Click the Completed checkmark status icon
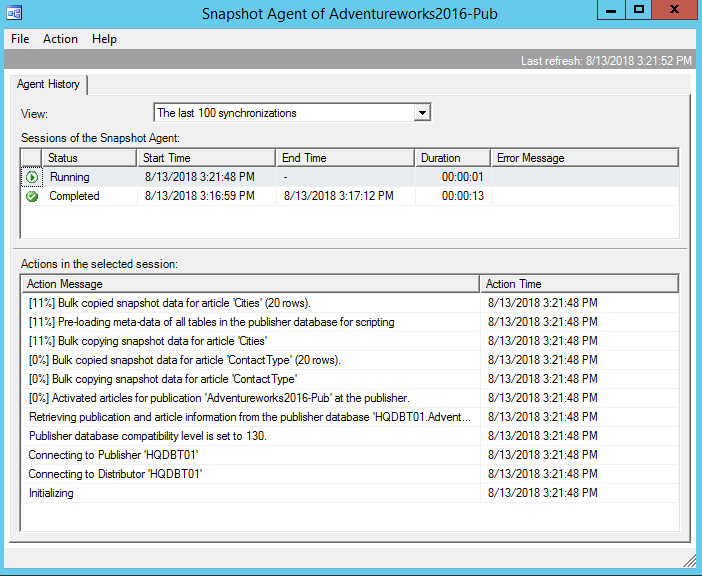 click(x=32, y=196)
